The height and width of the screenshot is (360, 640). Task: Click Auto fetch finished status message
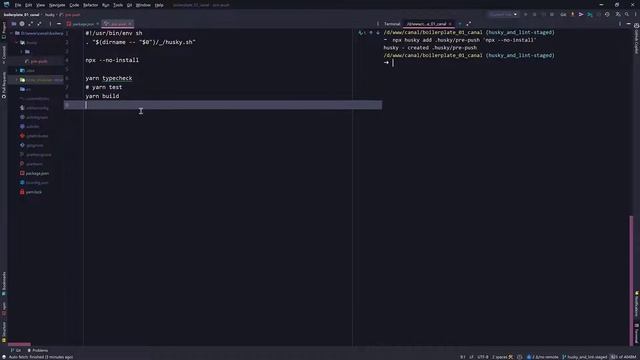[40, 357]
